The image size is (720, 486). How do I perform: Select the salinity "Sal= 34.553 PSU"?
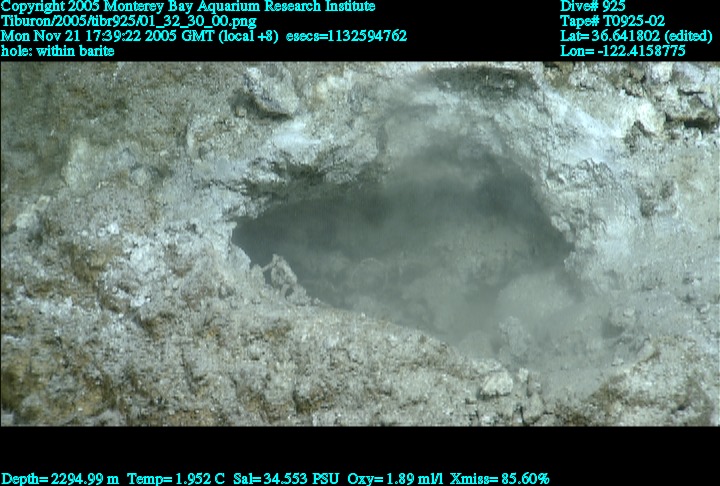(x=286, y=479)
